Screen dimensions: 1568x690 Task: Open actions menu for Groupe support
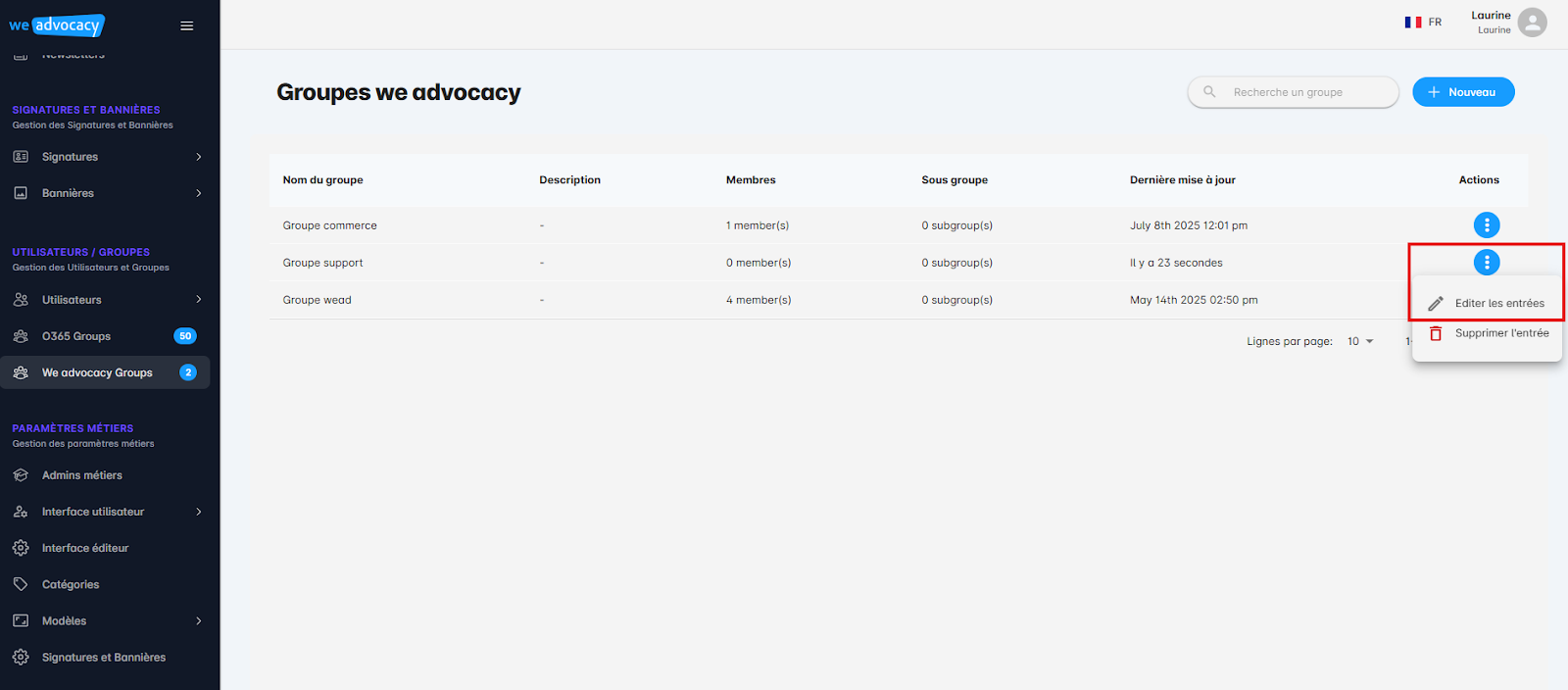(1487, 263)
